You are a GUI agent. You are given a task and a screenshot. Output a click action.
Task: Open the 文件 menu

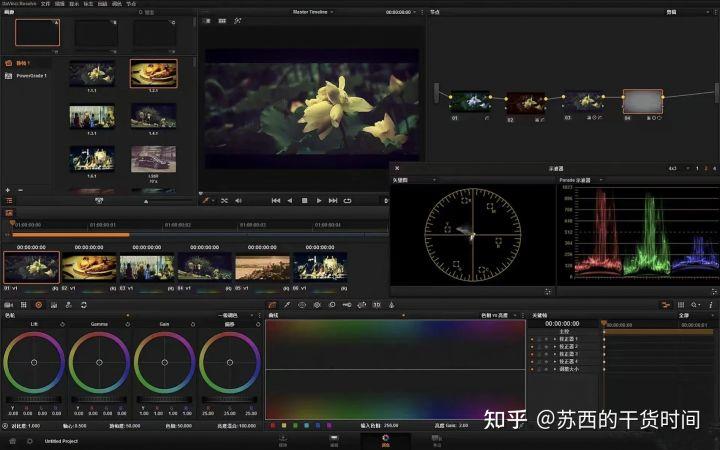pyautogui.click(x=45, y=4)
